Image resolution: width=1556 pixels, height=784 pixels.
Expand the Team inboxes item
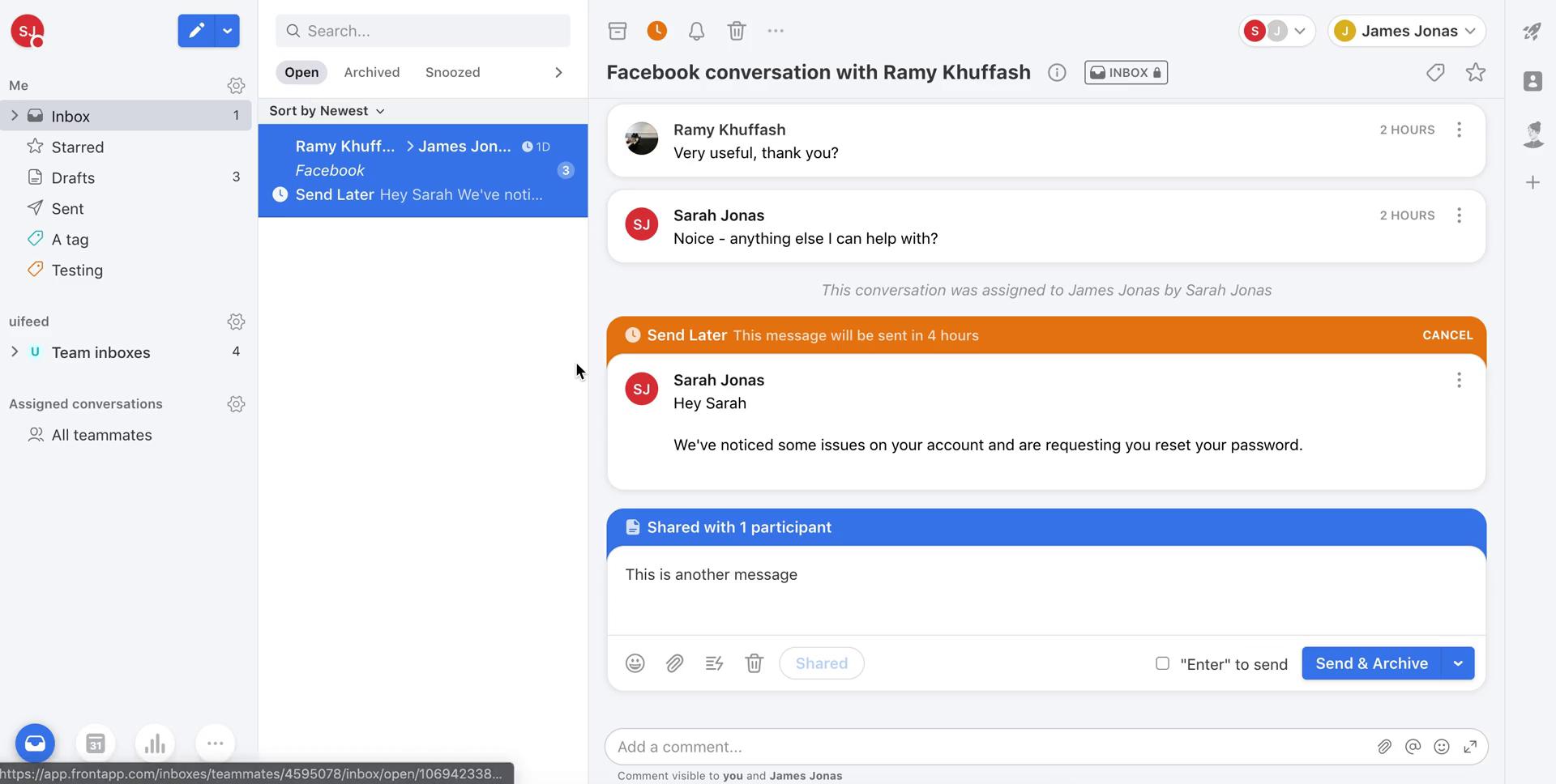tap(14, 352)
